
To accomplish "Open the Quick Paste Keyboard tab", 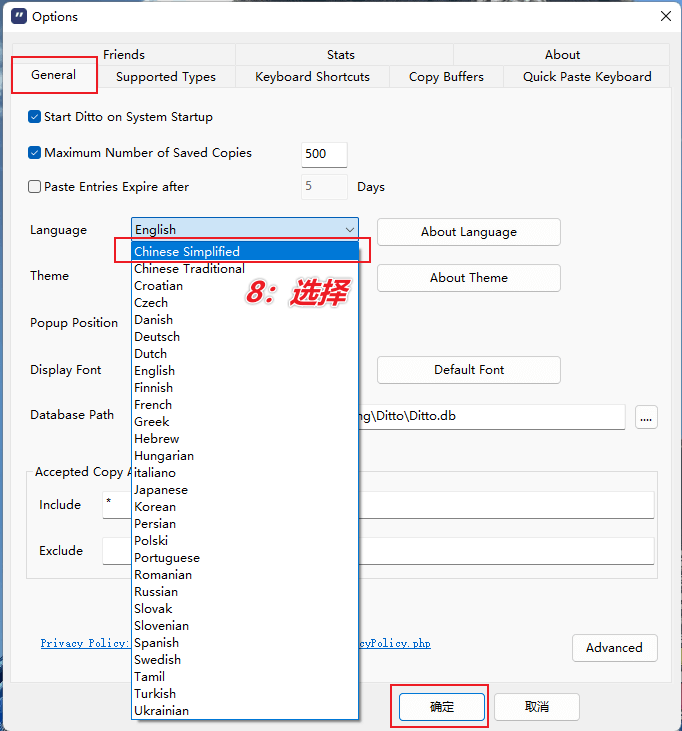I will (587, 77).
